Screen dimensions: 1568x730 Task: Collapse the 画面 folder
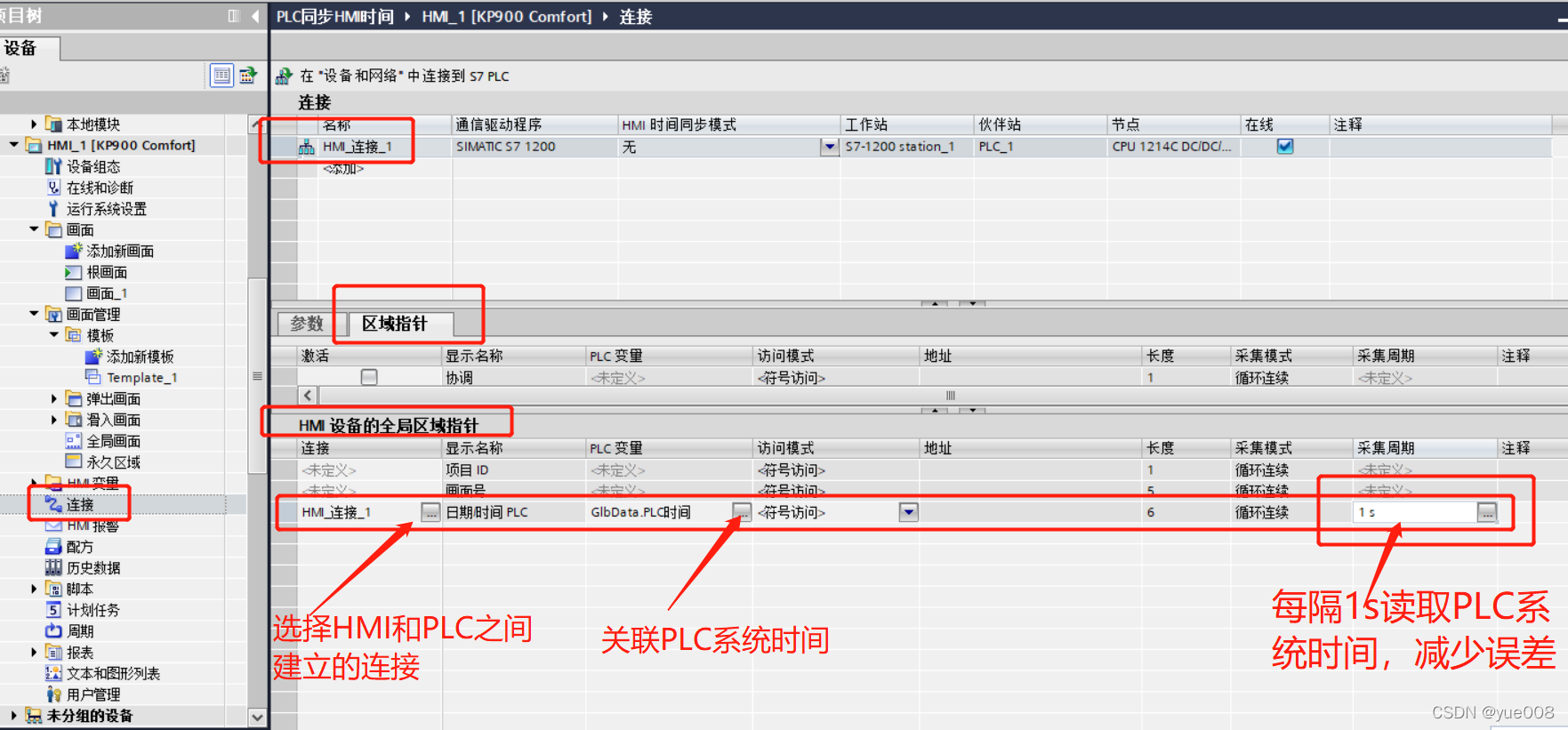(x=34, y=229)
